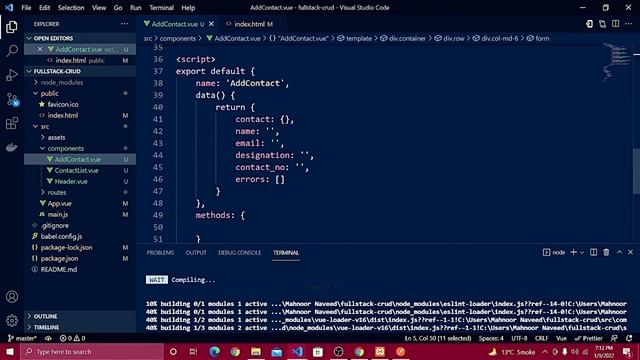The height and width of the screenshot is (360, 640).
Task: Open the Search view in activity bar
Action: point(12,51)
